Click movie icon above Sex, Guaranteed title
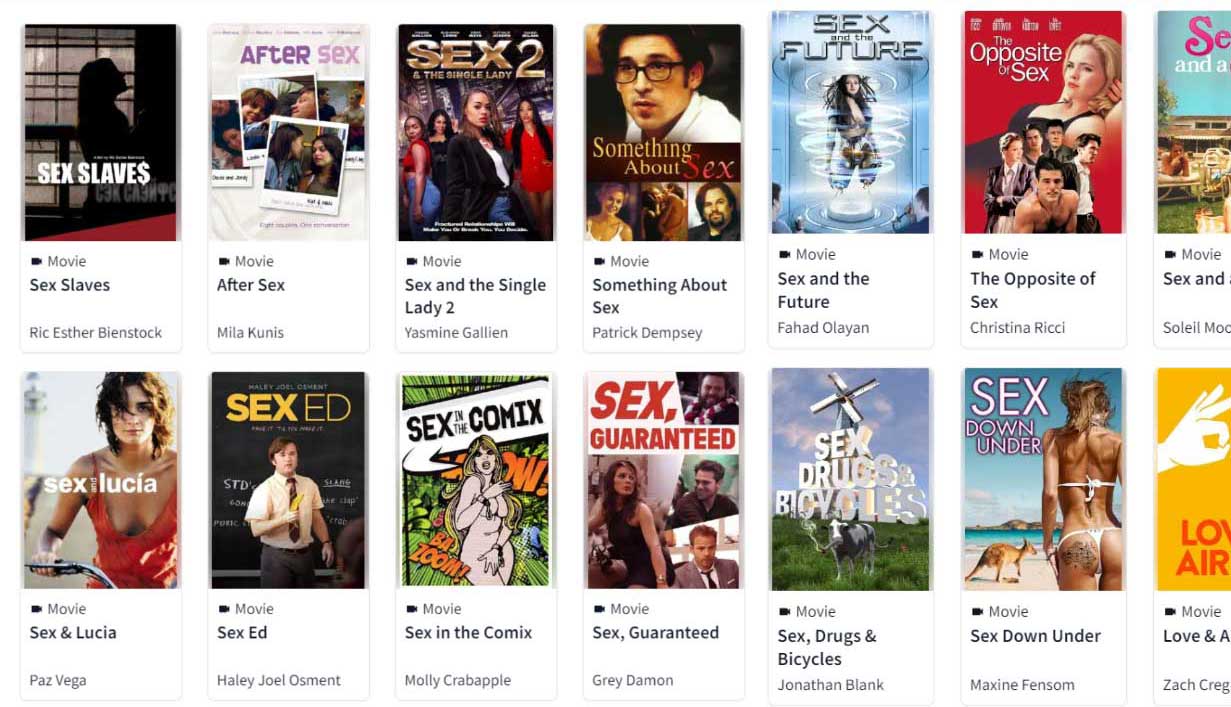This screenshot has height=707, width=1231. (599, 608)
